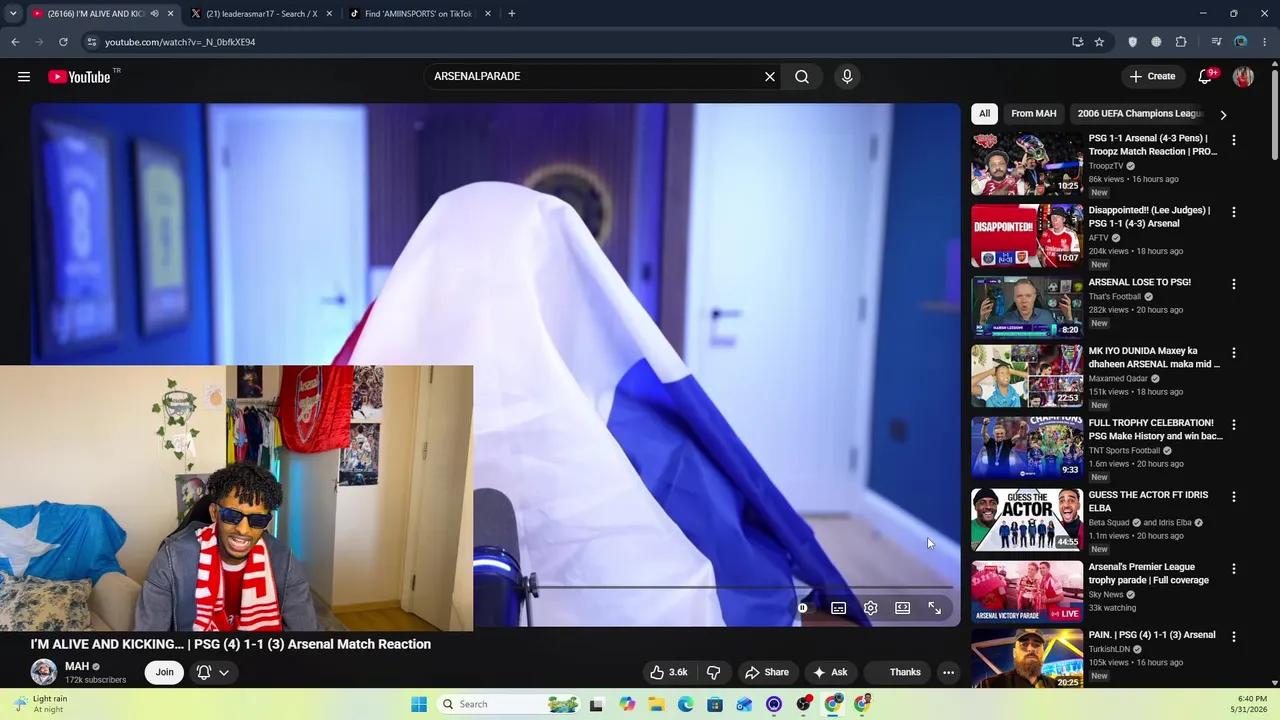
Task: Open options for the Sky News parade video
Action: (x=1233, y=569)
